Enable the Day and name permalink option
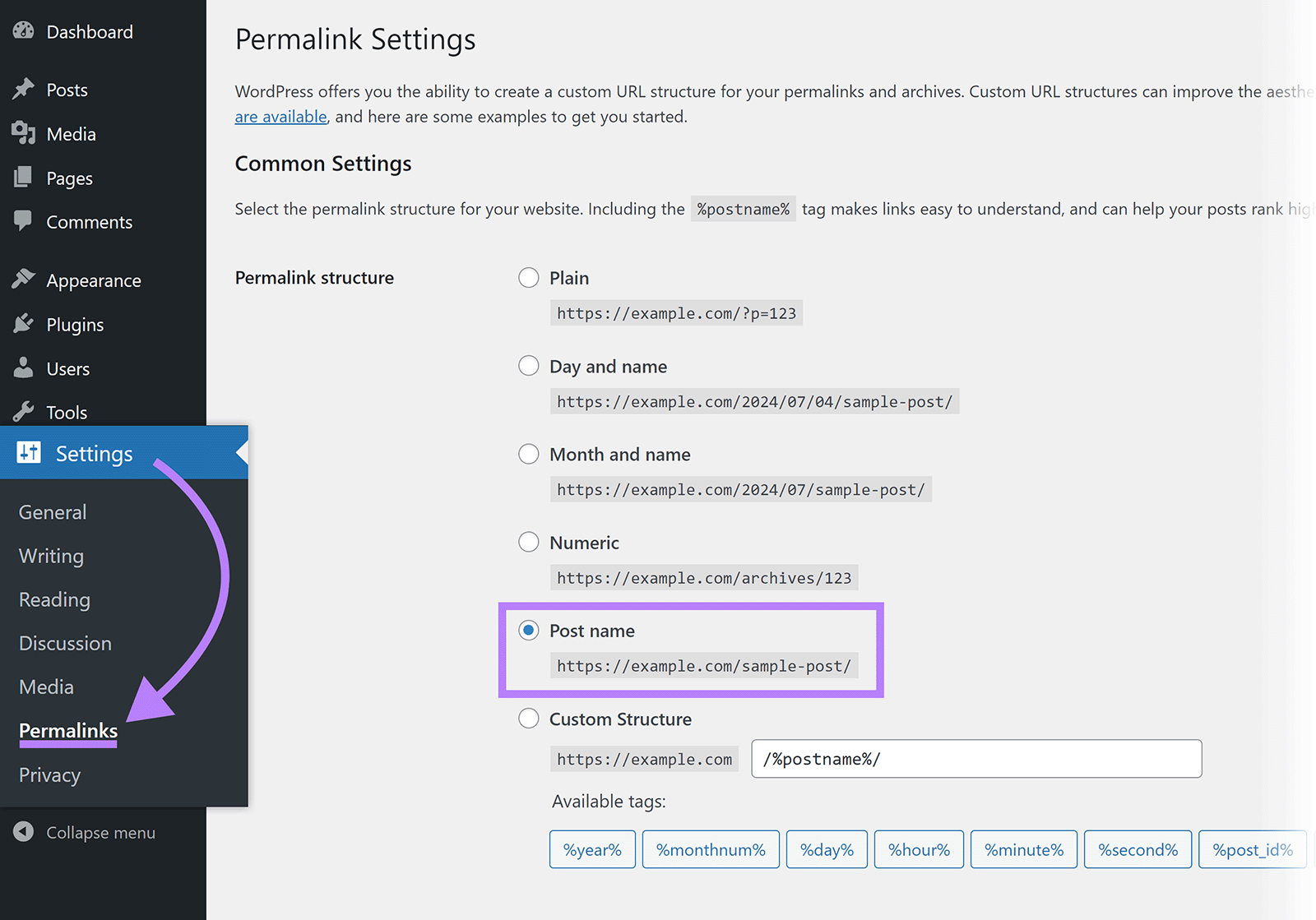Viewport: 1316px width, 920px height. (528, 366)
